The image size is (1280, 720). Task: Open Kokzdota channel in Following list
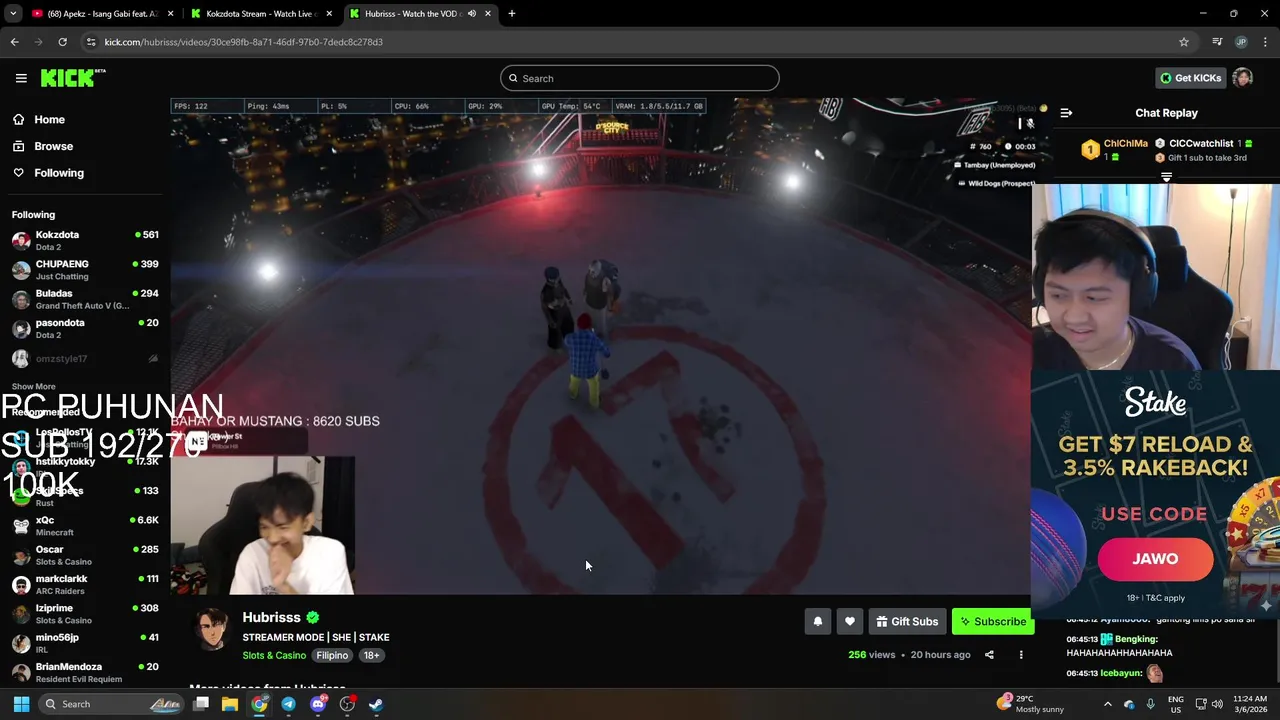coord(84,240)
